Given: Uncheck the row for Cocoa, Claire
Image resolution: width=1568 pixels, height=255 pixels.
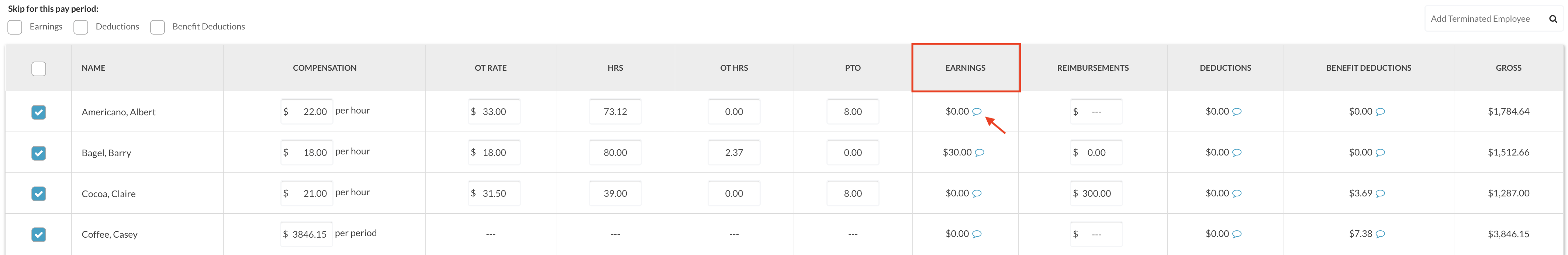Looking at the screenshot, I should 38,193.
